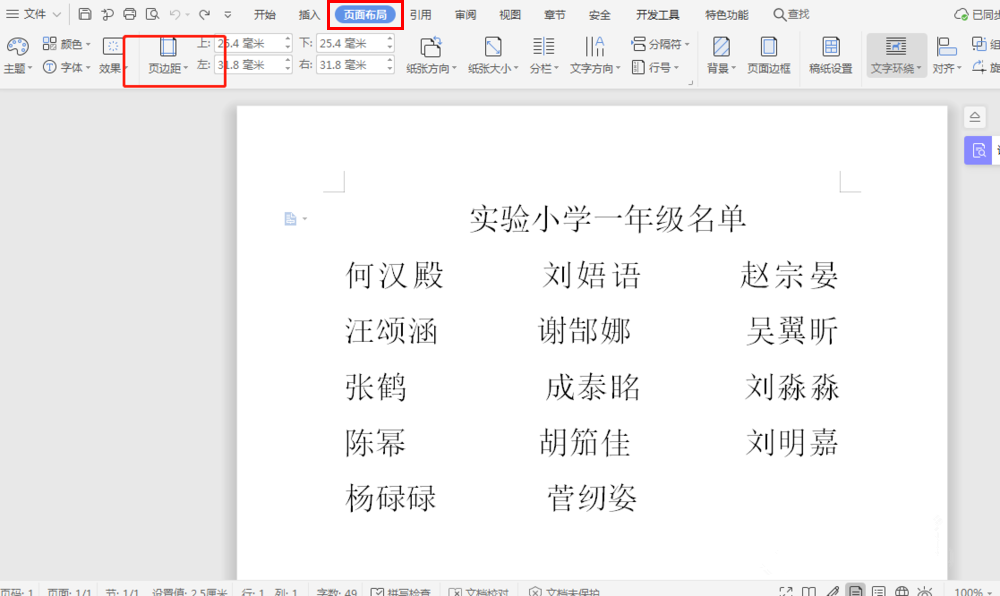The width and height of the screenshot is (1000, 596).
Task: Increase the top margin with its up stepper
Action: click(x=288, y=40)
